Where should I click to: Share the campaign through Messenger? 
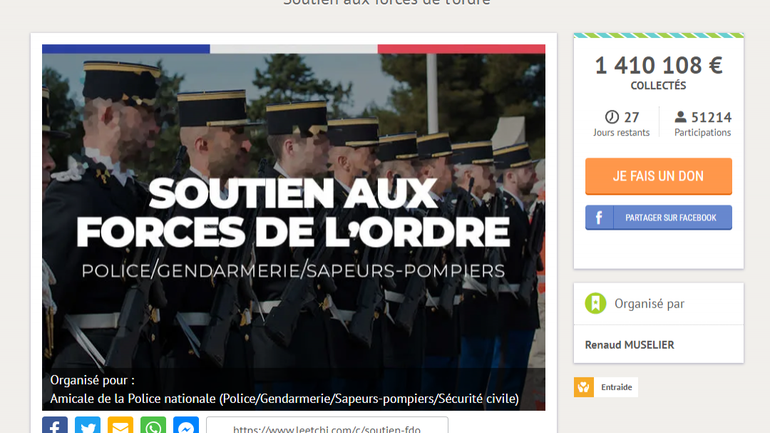coord(186,426)
